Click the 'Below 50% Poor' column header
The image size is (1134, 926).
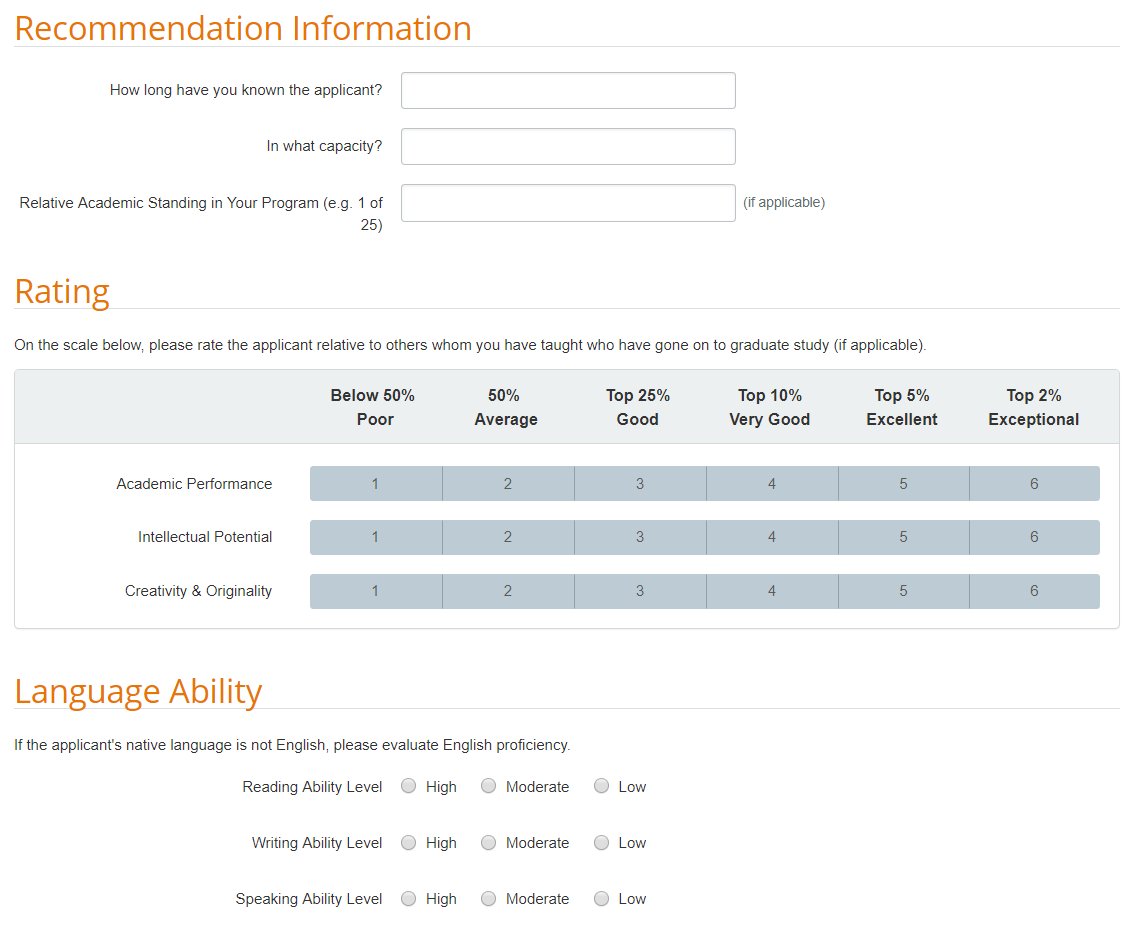click(373, 407)
